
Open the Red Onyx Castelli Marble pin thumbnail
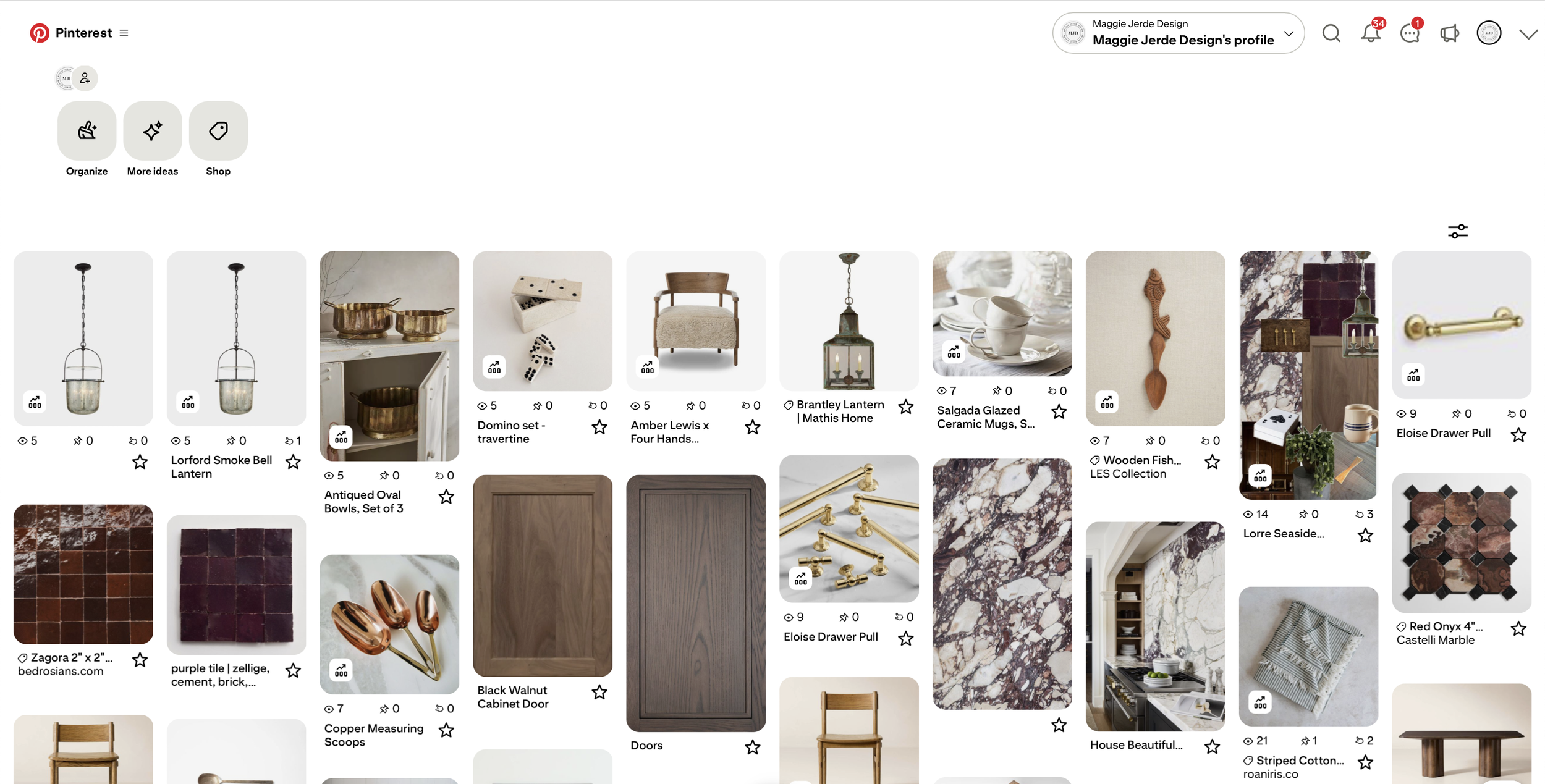(1462, 543)
